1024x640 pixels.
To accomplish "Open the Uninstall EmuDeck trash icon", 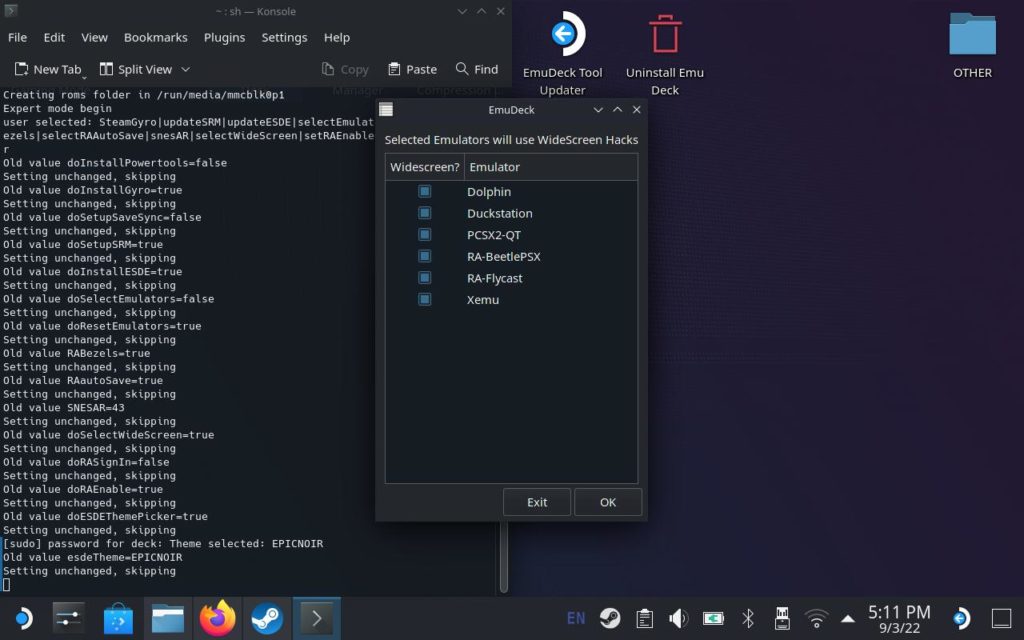I will [665, 54].
